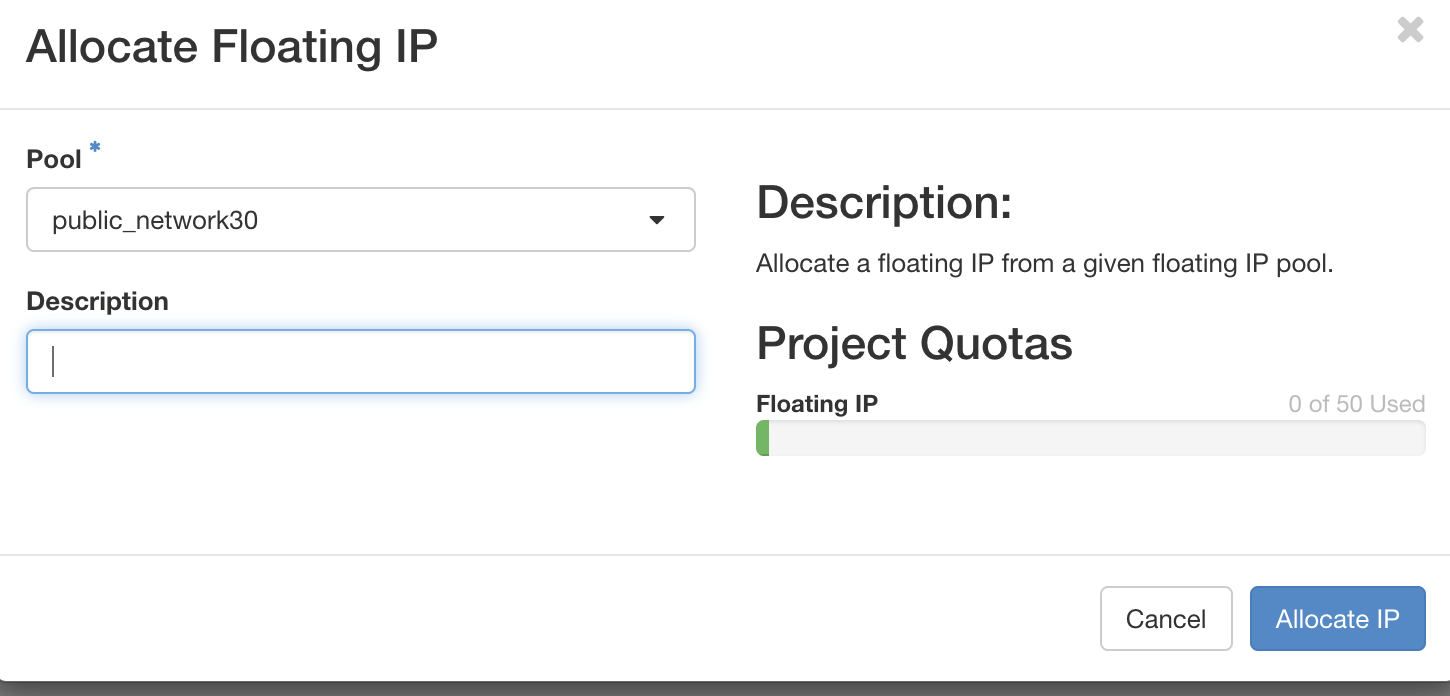Click the Allocate IP button
1450x696 pixels.
pos(1337,618)
